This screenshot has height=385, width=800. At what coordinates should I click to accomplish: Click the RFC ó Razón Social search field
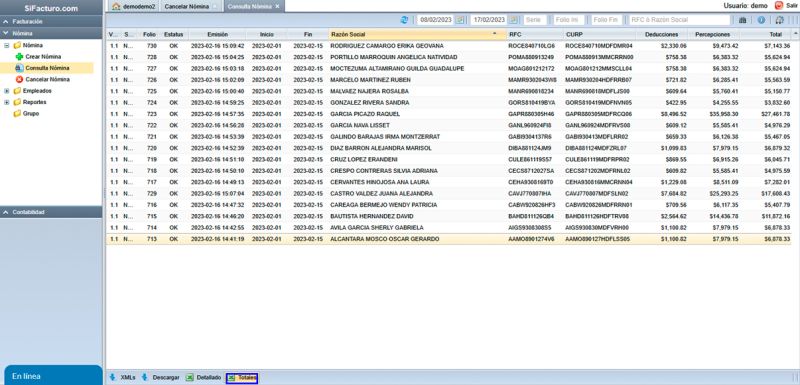(x=679, y=20)
